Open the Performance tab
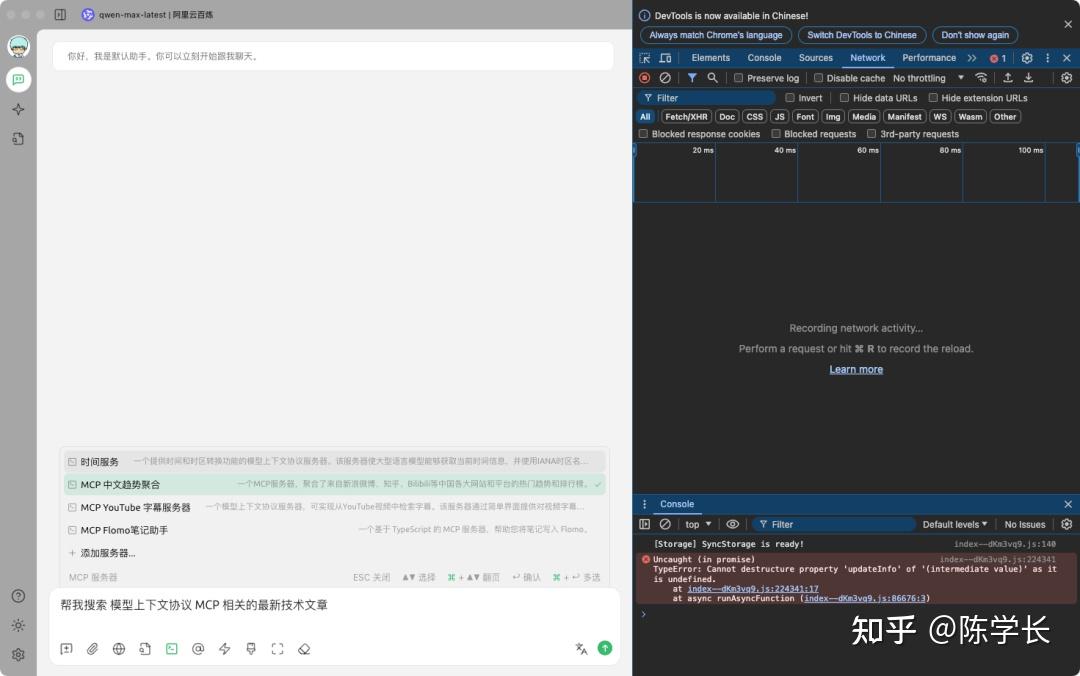This screenshot has height=676, width=1080. click(928, 58)
